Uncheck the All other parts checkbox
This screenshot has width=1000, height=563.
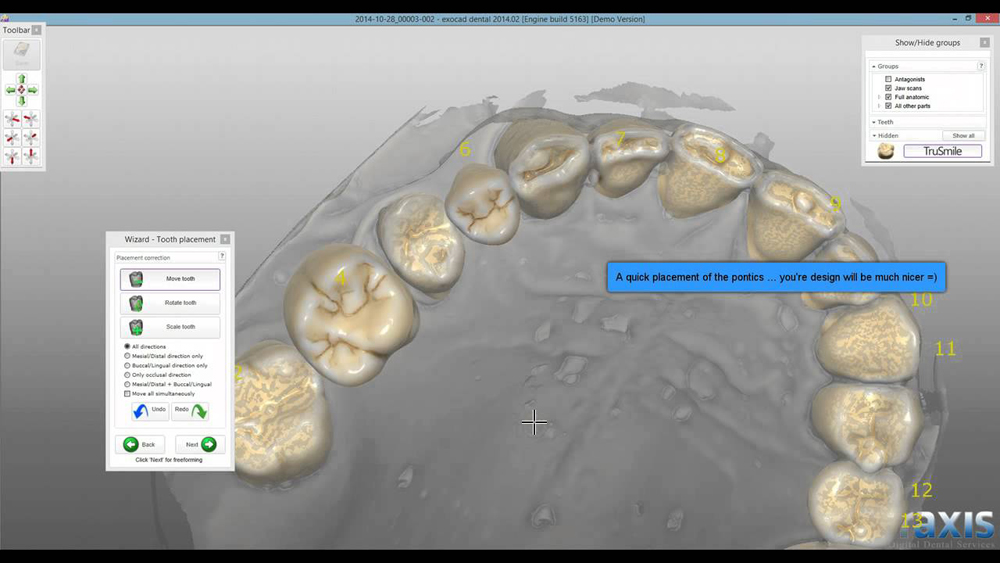tap(888, 106)
